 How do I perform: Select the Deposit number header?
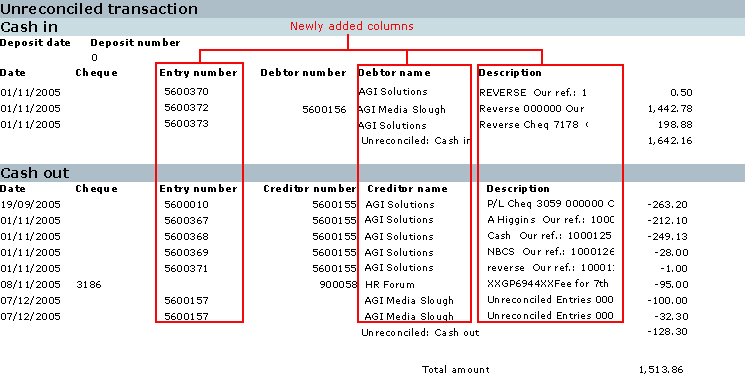135,43
